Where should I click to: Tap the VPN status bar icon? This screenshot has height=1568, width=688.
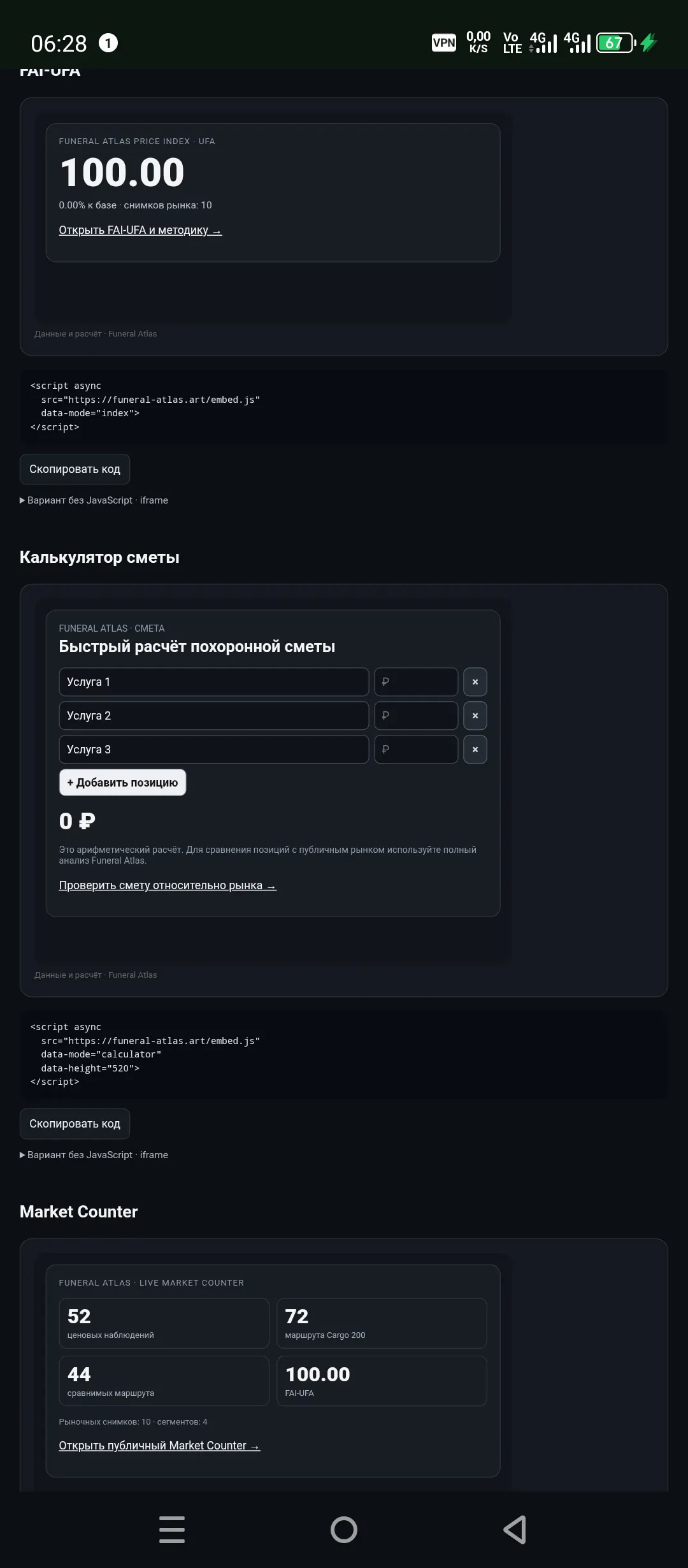444,43
